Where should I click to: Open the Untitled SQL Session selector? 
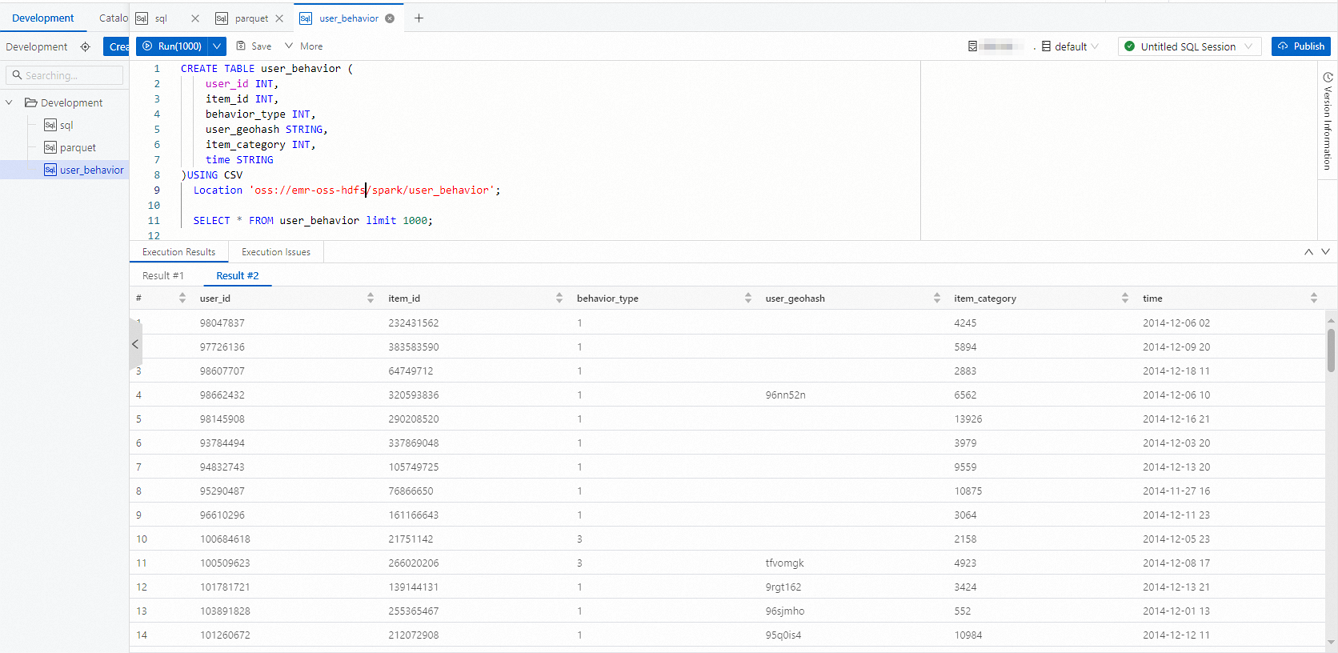1189,47
